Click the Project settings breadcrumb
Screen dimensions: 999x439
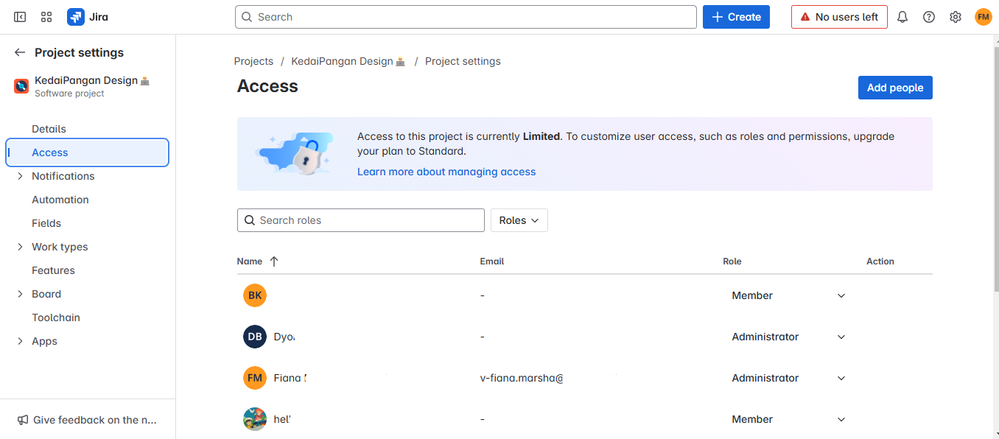coord(463,62)
